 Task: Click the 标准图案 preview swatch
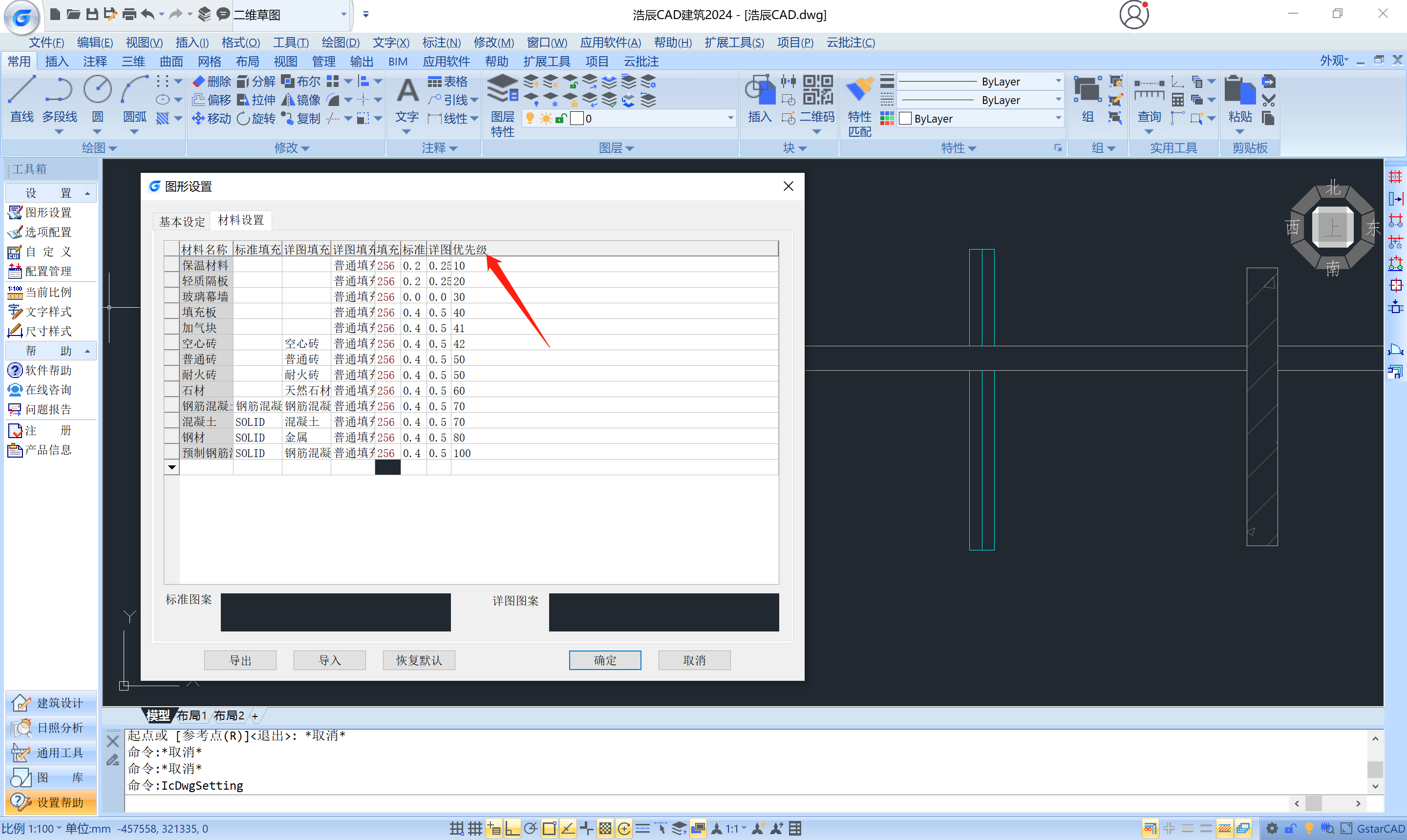coord(335,612)
